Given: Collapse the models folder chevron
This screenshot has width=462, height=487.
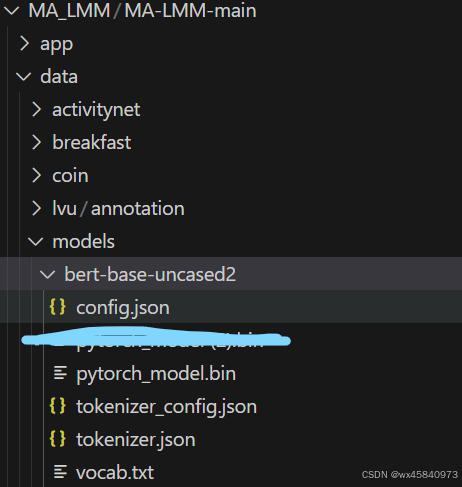Looking at the screenshot, I should coord(36,242).
